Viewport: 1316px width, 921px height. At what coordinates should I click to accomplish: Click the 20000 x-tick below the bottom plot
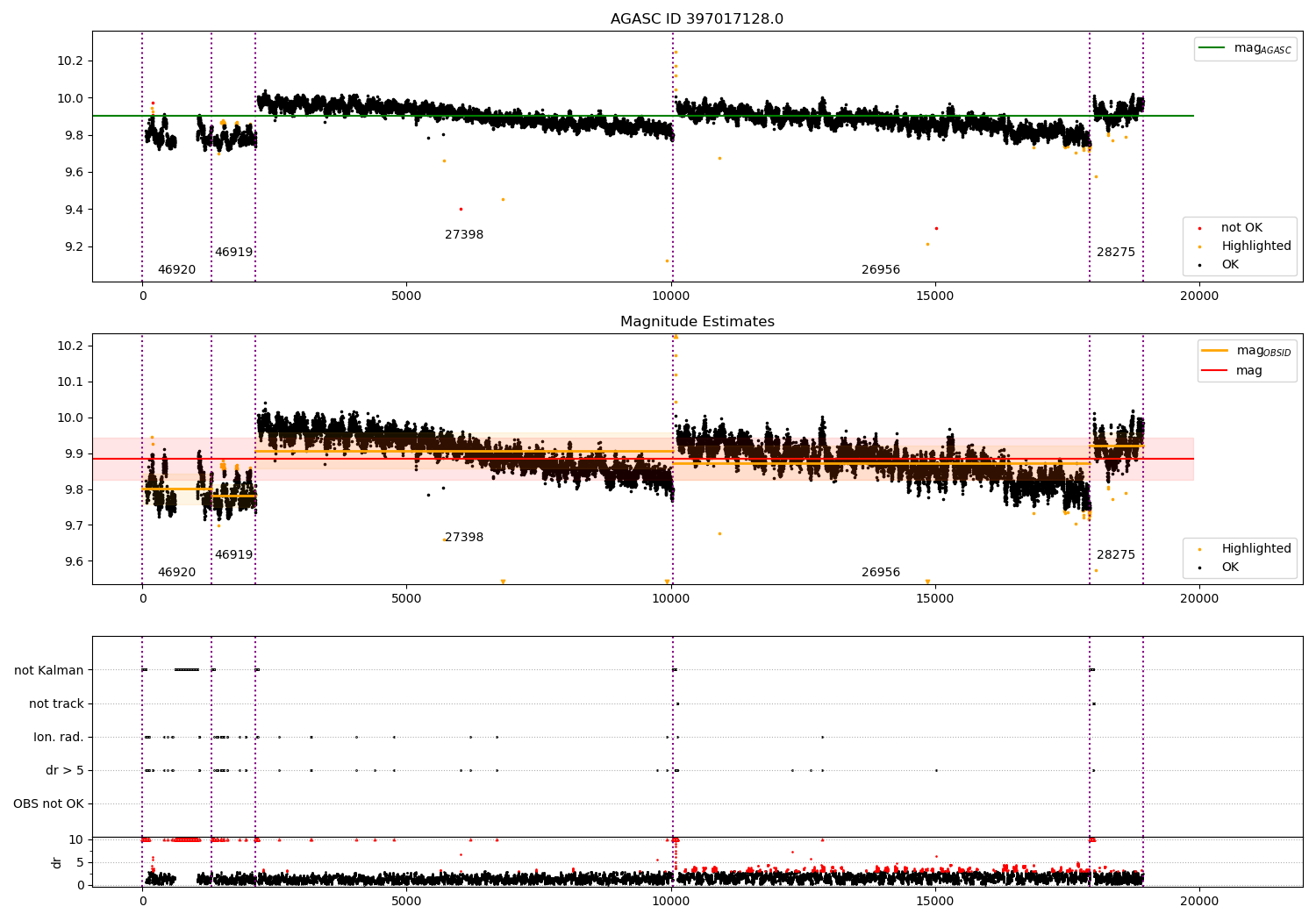click(1199, 902)
